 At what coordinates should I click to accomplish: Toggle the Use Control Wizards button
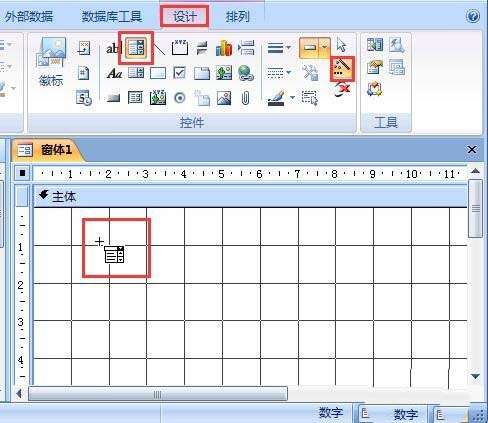tap(342, 68)
